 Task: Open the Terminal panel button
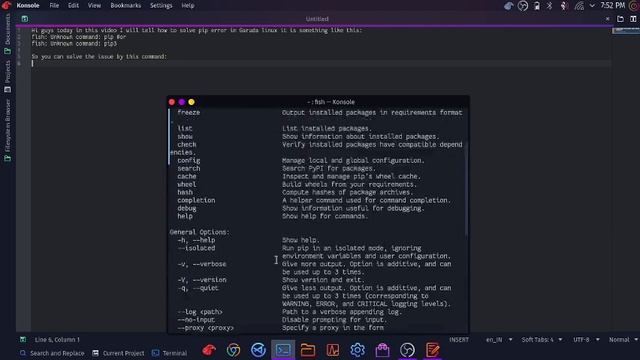pos(169,353)
